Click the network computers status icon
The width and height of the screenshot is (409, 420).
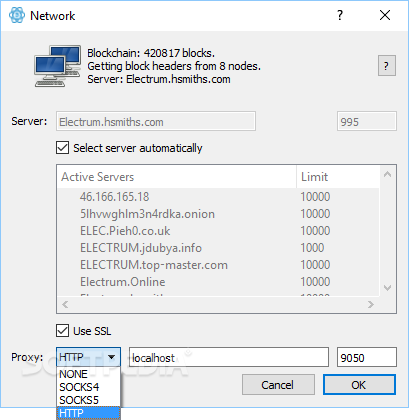pos(58,66)
